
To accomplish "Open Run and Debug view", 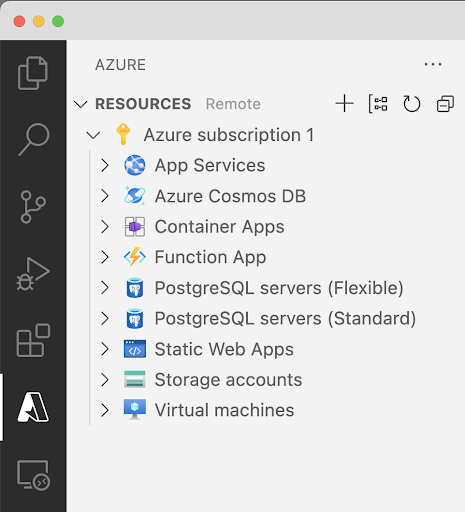I will [33, 274].
